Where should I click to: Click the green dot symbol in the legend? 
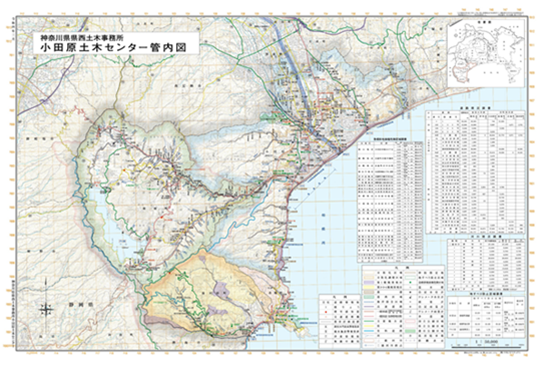point(410,282)
